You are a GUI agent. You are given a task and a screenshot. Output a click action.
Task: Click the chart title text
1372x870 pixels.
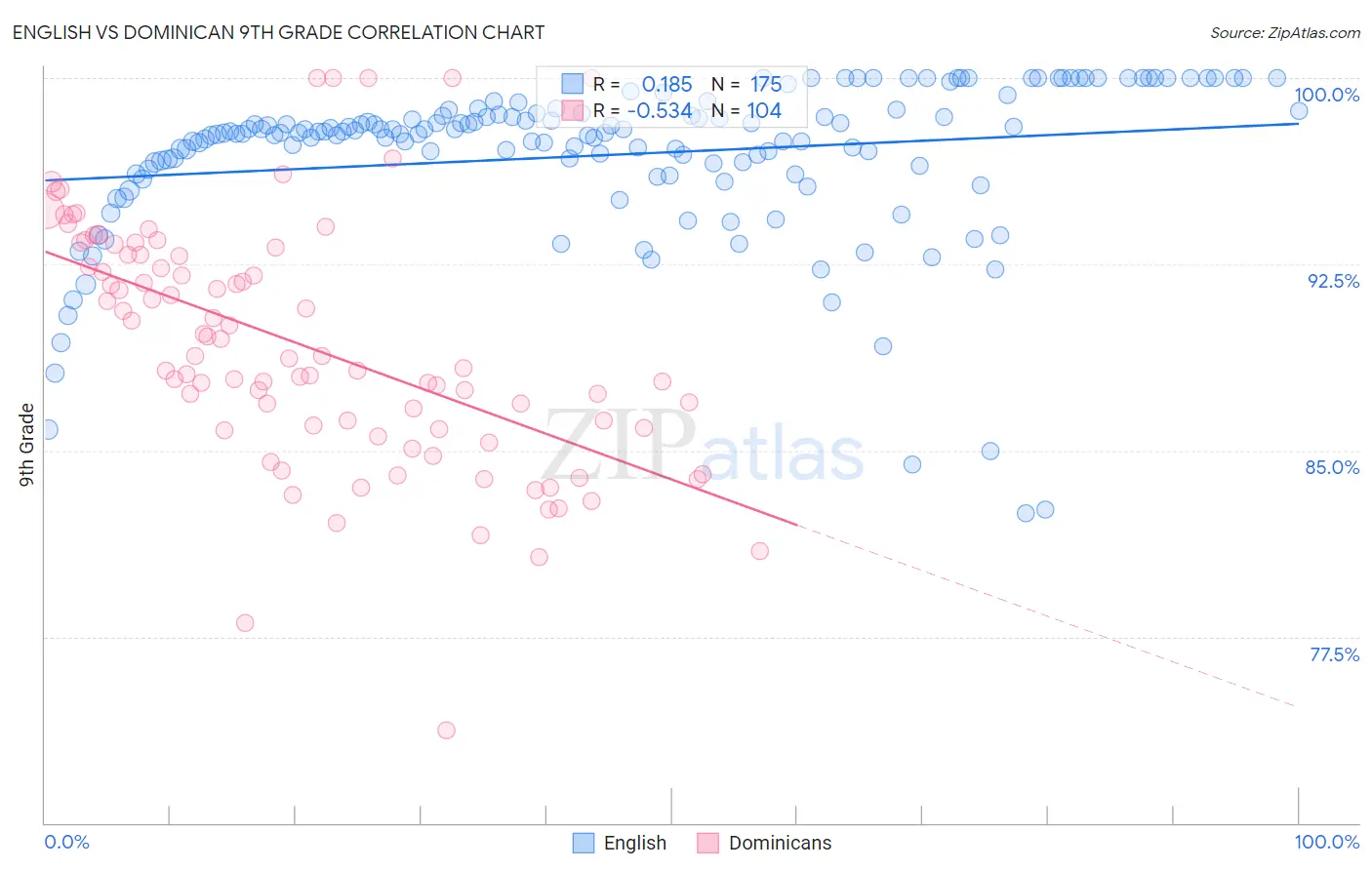[x=278, y=32]
